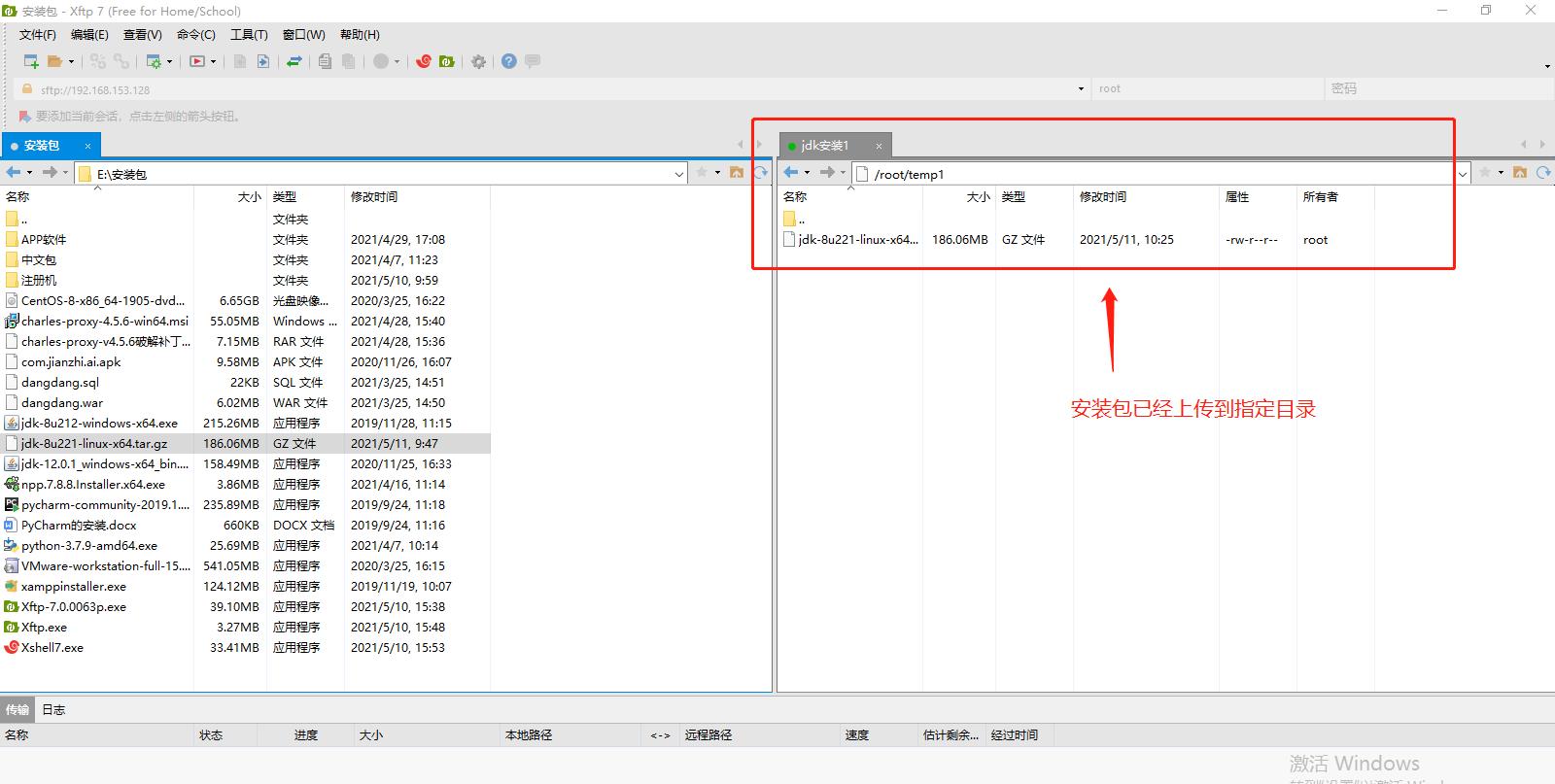Click remote pane home folder icon

(x=1520, y=173)
